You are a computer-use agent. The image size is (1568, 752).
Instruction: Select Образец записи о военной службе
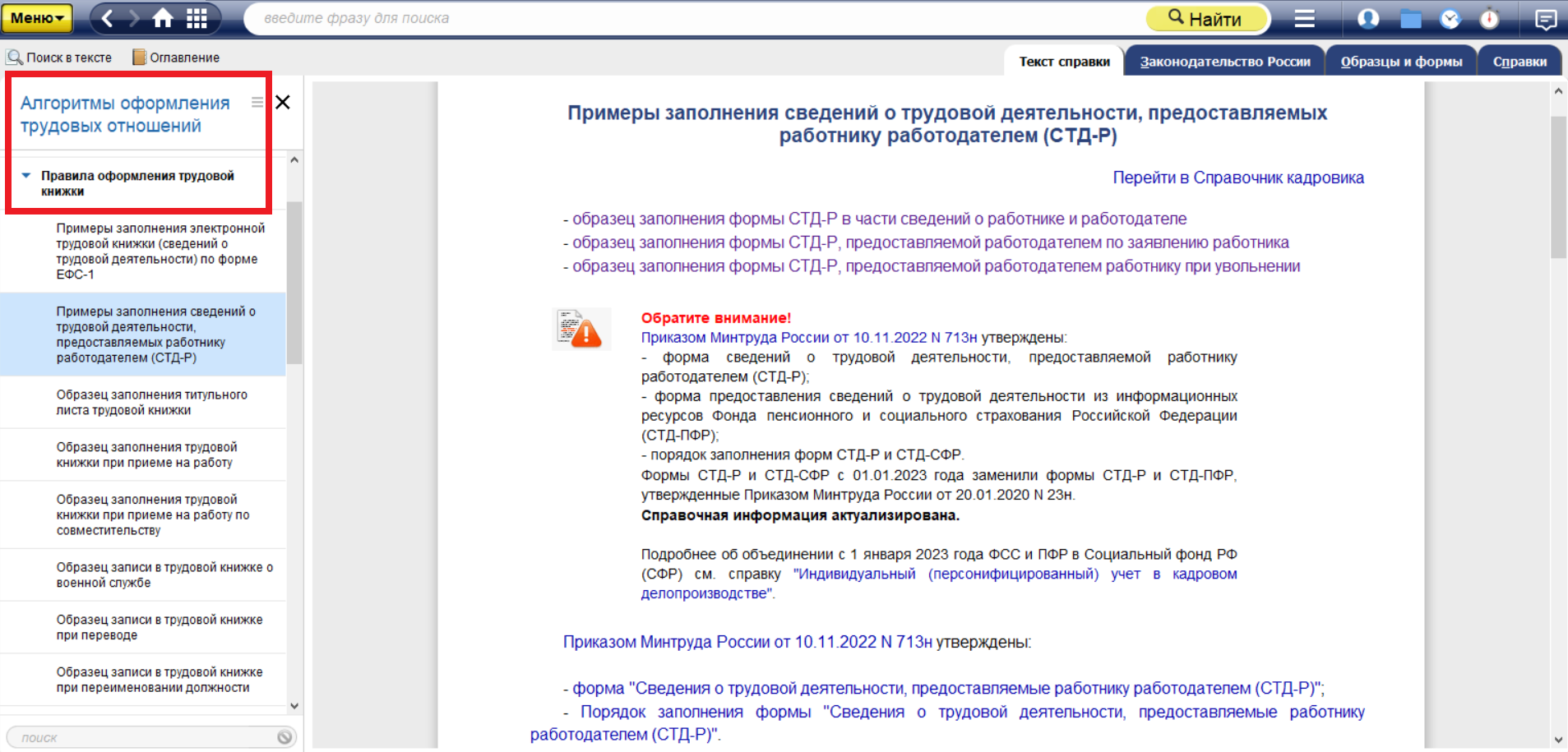coord(143,575)
